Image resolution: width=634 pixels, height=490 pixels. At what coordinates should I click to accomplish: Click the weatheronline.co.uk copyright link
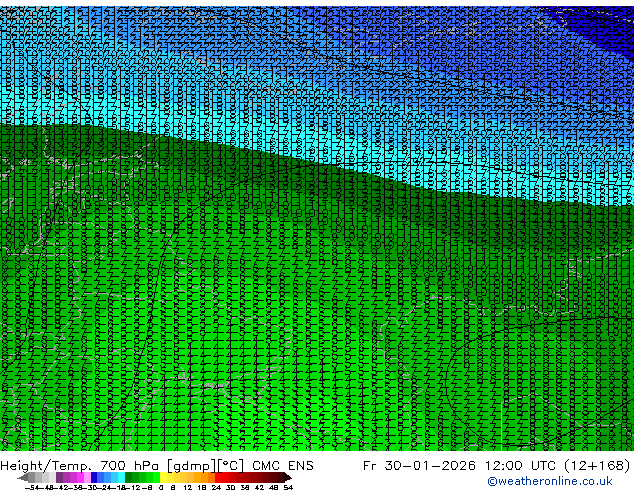coord(550,481)
